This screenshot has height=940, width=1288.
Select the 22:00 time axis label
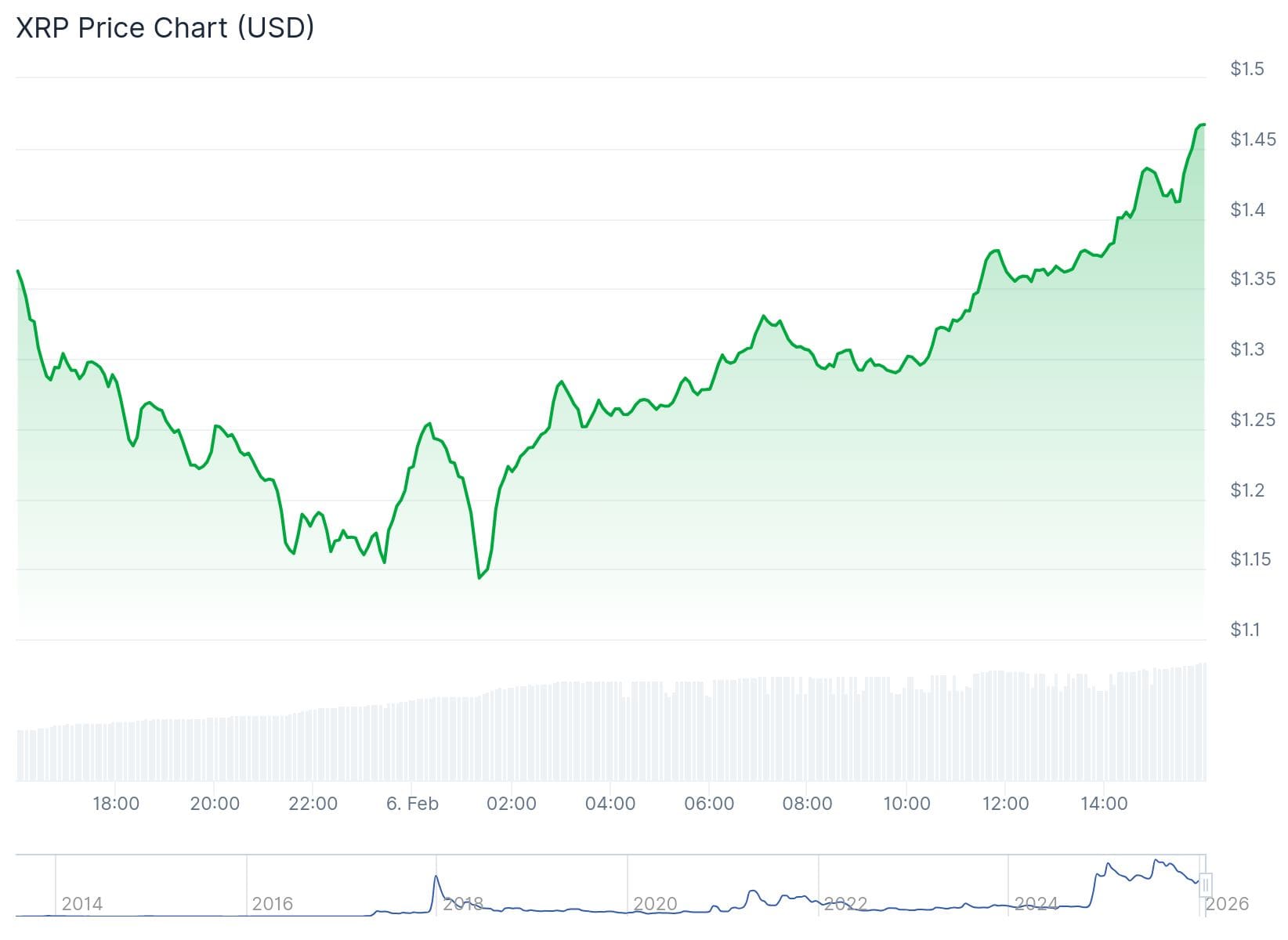313,803
